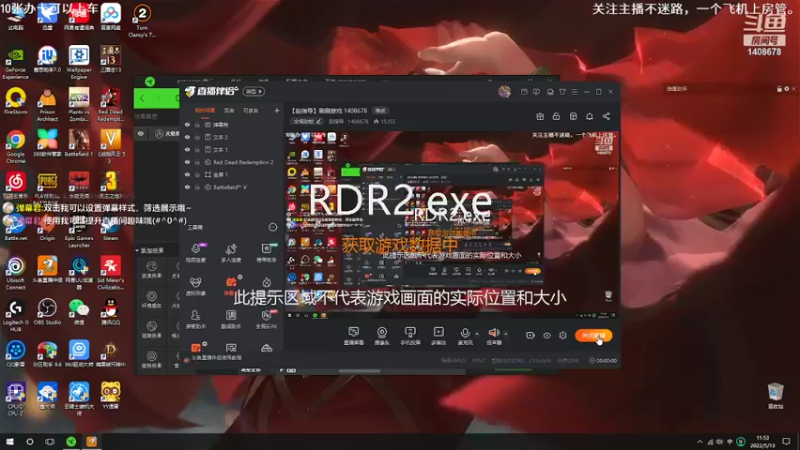Switch to the third scene tab

(250, 110)
